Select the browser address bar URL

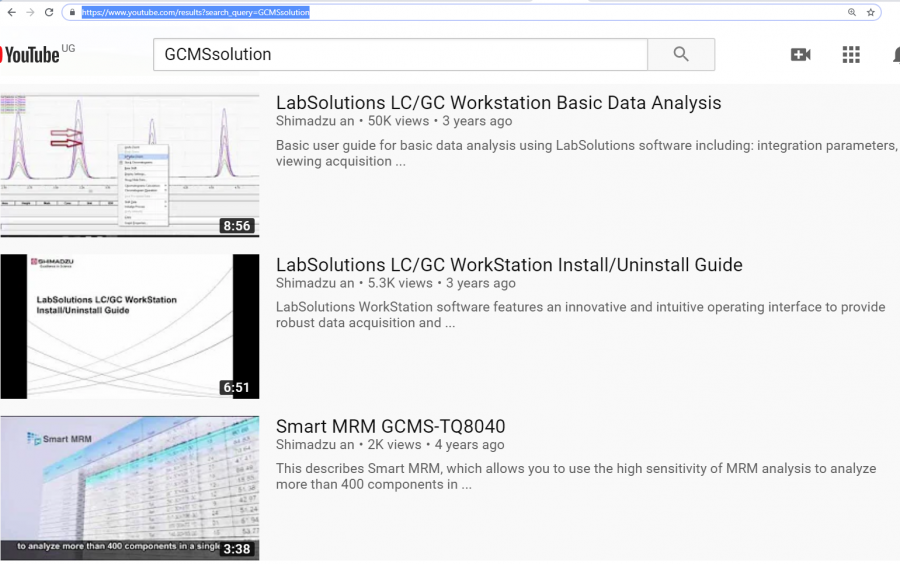tap(195, 12)
